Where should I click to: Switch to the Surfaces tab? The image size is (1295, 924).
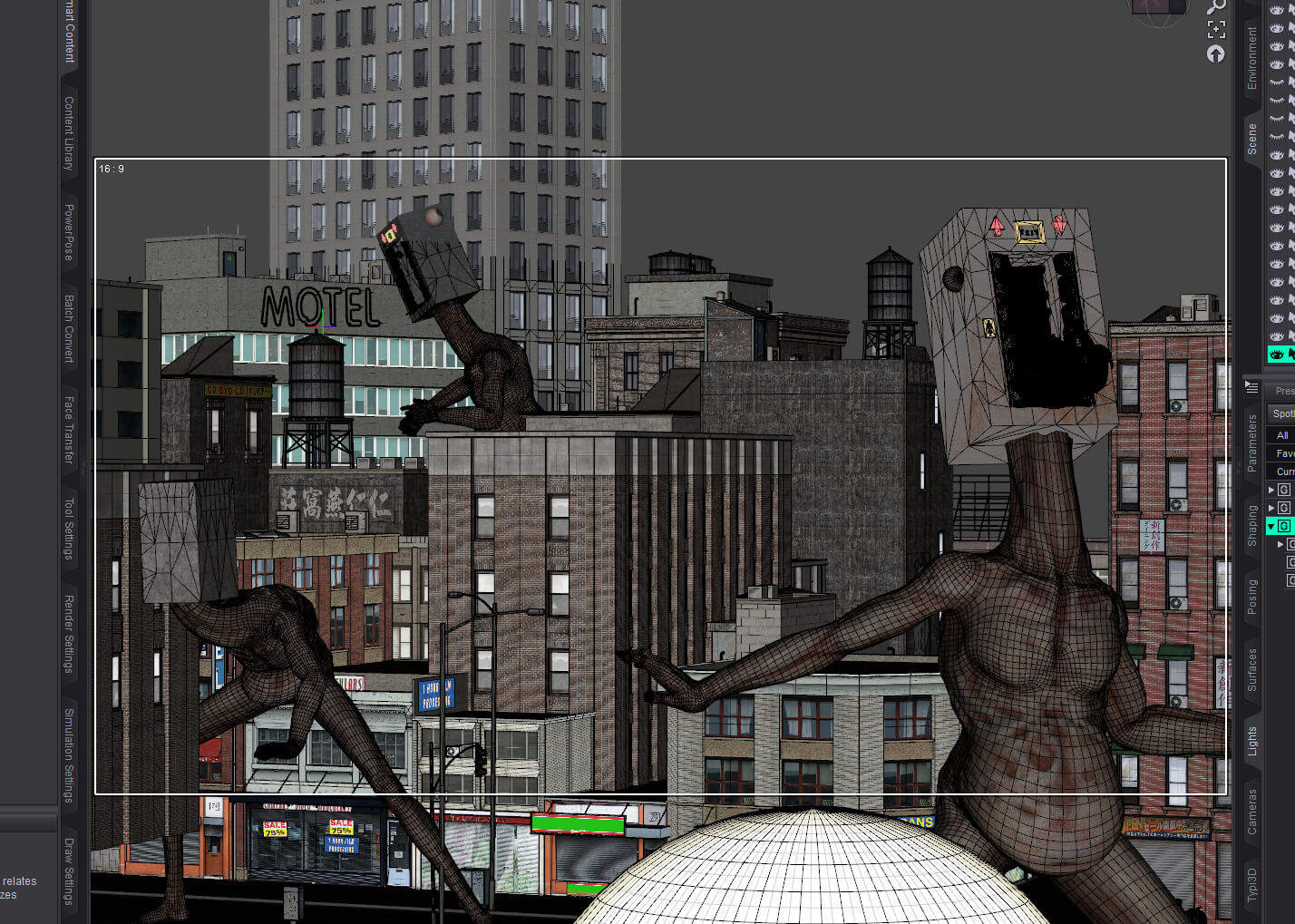1252,670
